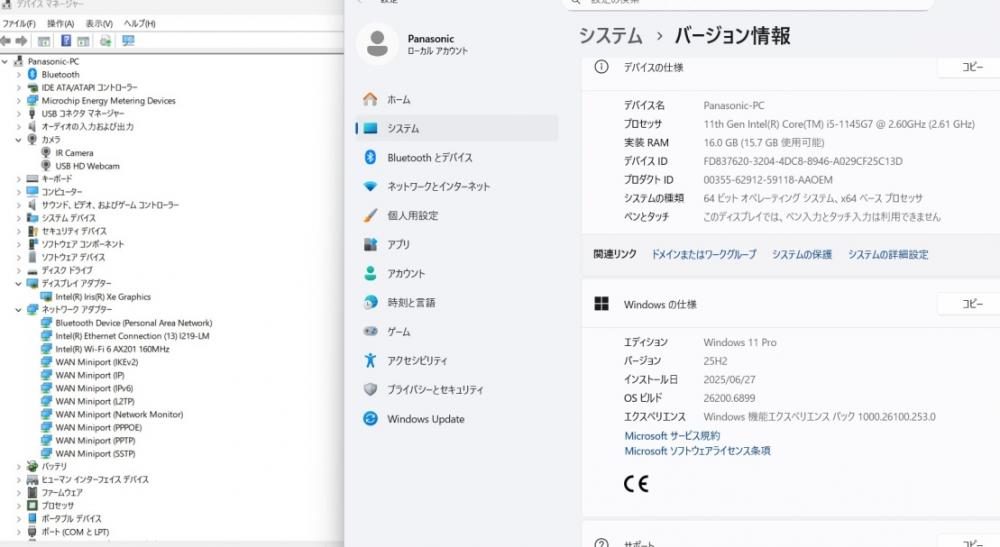Open Microsoft ソフトウェアライセンス条項 link
This screenshot has width=1000, height=547.
(697, 451)
